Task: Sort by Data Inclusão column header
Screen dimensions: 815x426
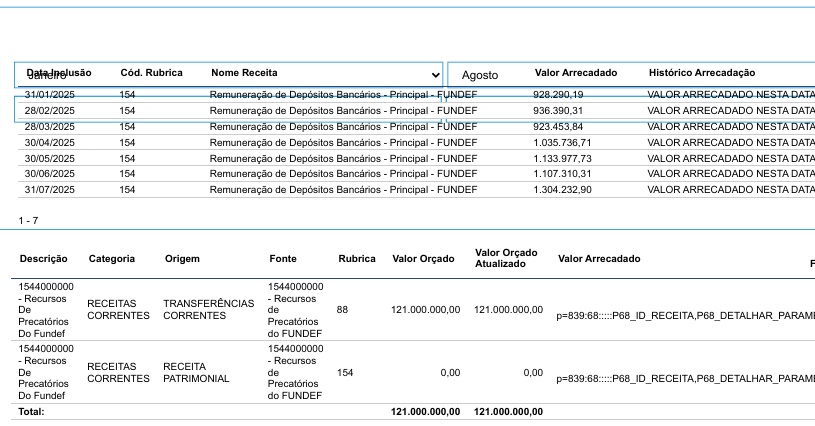Action: pos(60,73)
